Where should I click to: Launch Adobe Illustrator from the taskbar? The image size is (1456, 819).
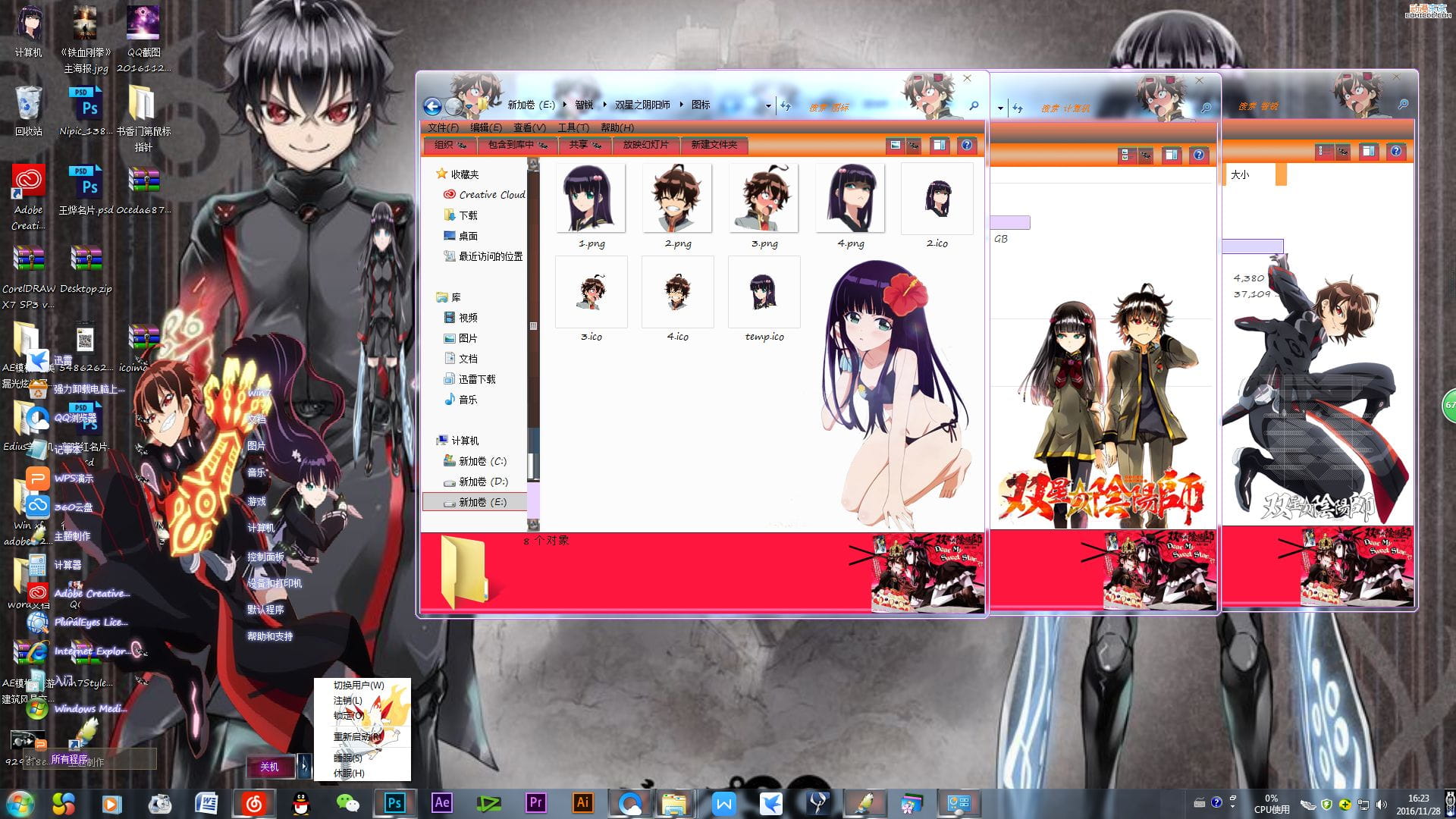(x=582, y=802)
